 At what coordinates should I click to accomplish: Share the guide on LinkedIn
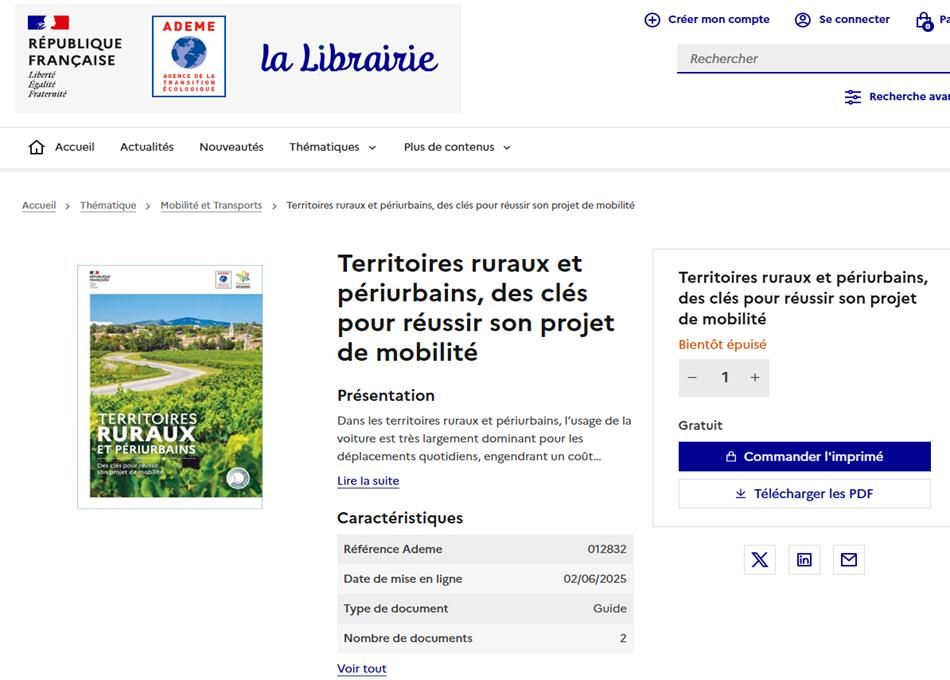804,559
